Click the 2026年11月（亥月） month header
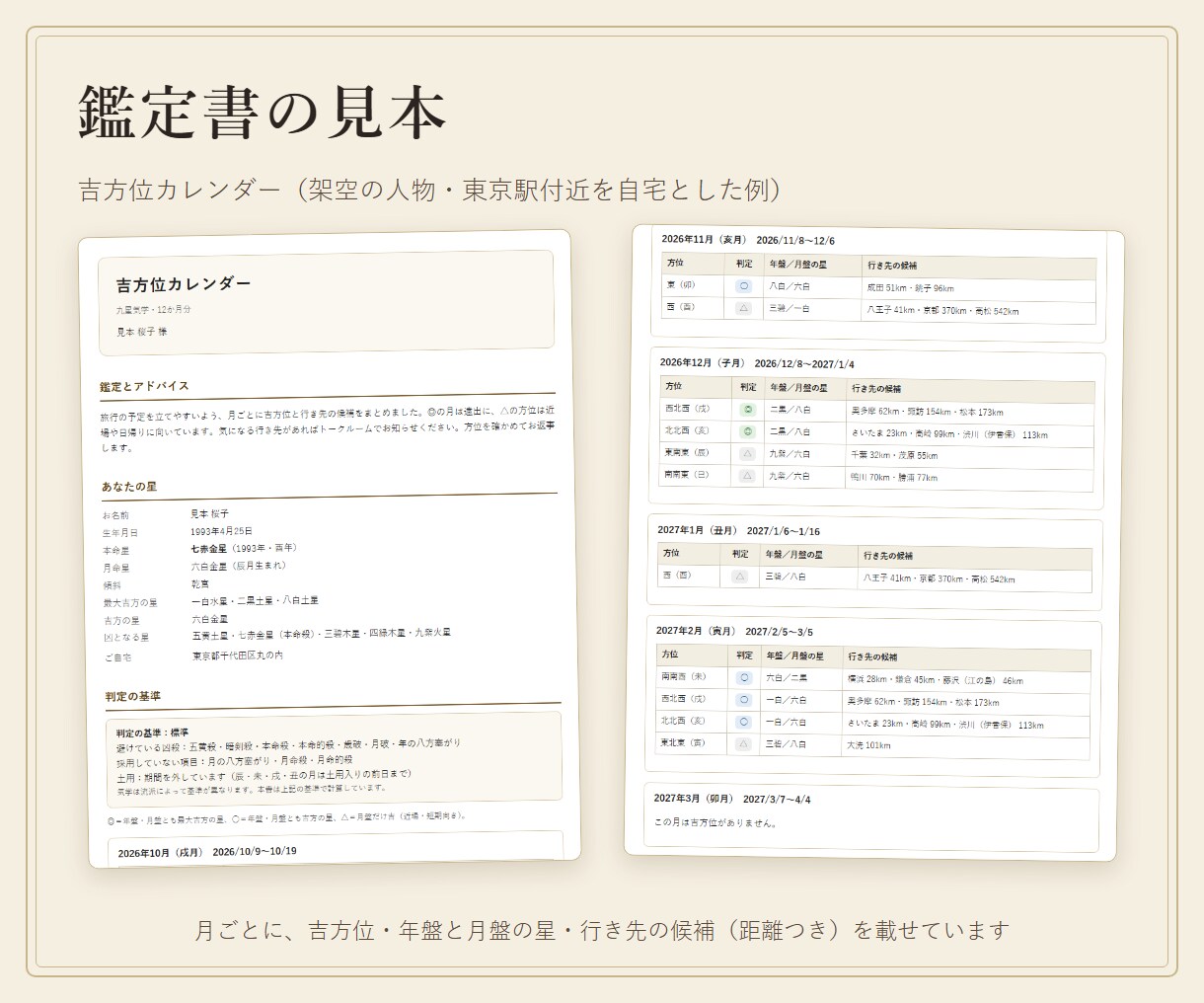1204x1003 pixels. [x=748, y=240]
